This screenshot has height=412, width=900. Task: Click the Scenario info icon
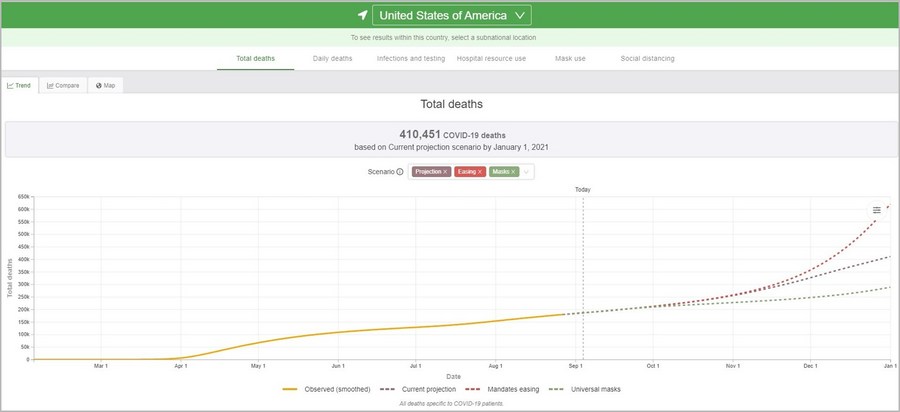click(400, 171)
